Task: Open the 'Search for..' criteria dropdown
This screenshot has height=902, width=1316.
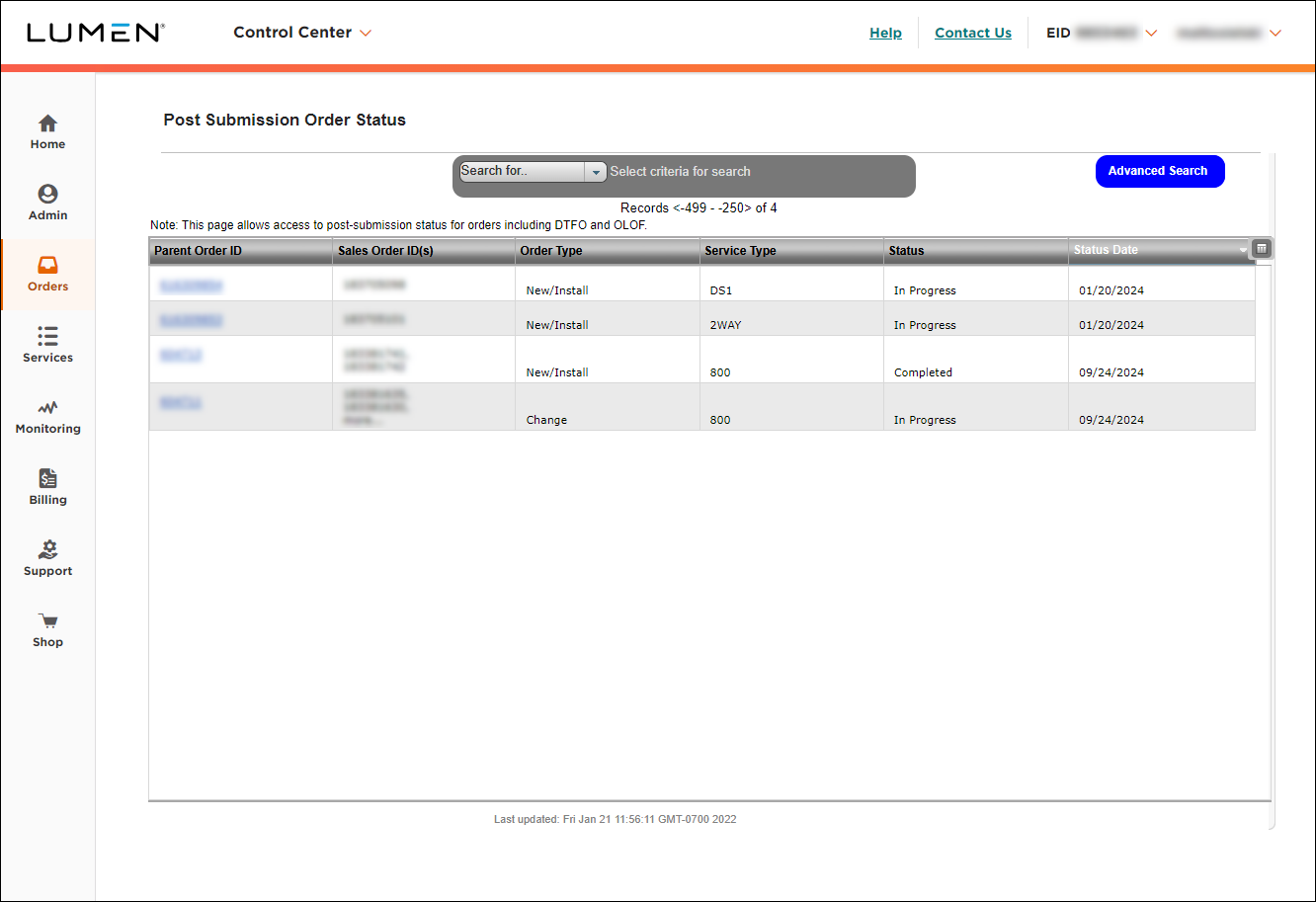Action: 596,171
